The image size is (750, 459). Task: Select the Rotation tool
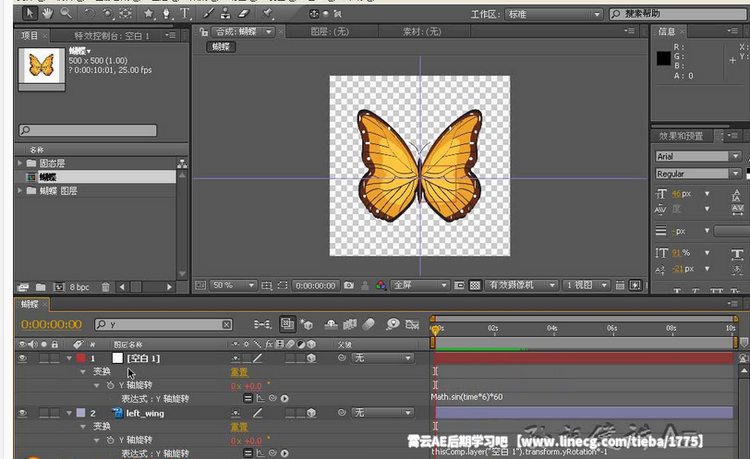coord(89,13)
